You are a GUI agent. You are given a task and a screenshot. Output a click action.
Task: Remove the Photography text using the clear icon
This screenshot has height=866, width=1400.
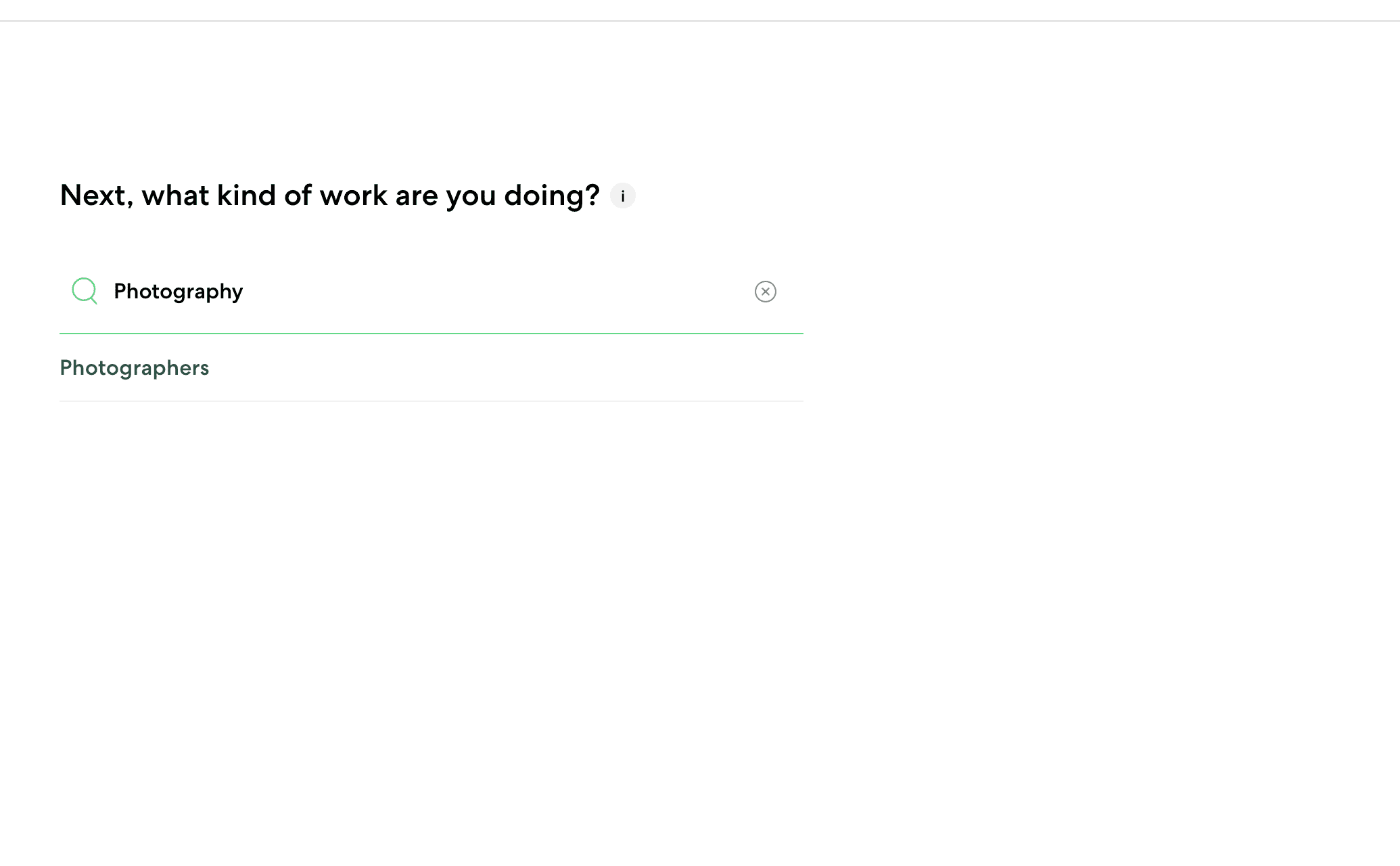(x=765, y=292)
